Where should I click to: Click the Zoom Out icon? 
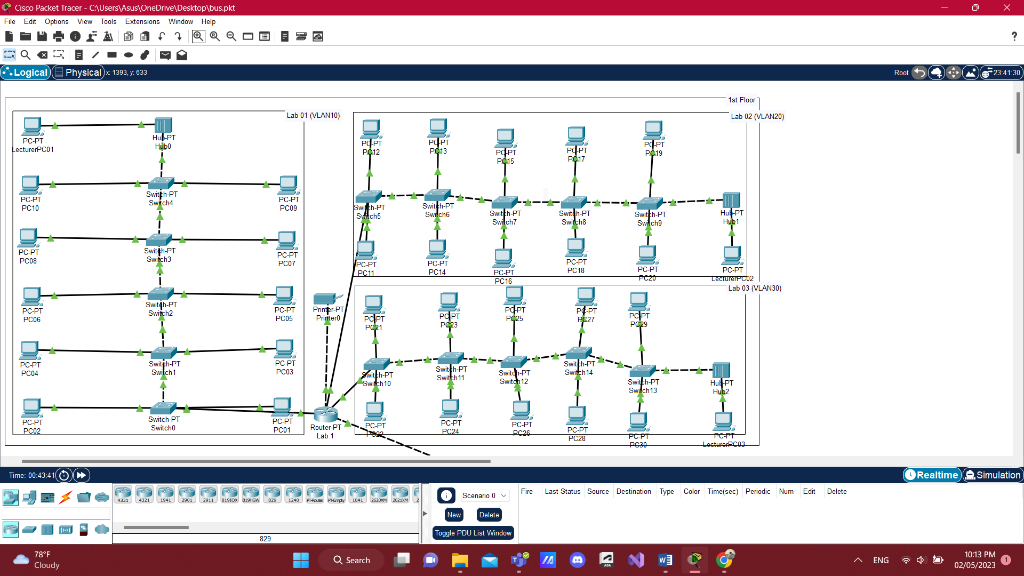(x=231, y=37)
